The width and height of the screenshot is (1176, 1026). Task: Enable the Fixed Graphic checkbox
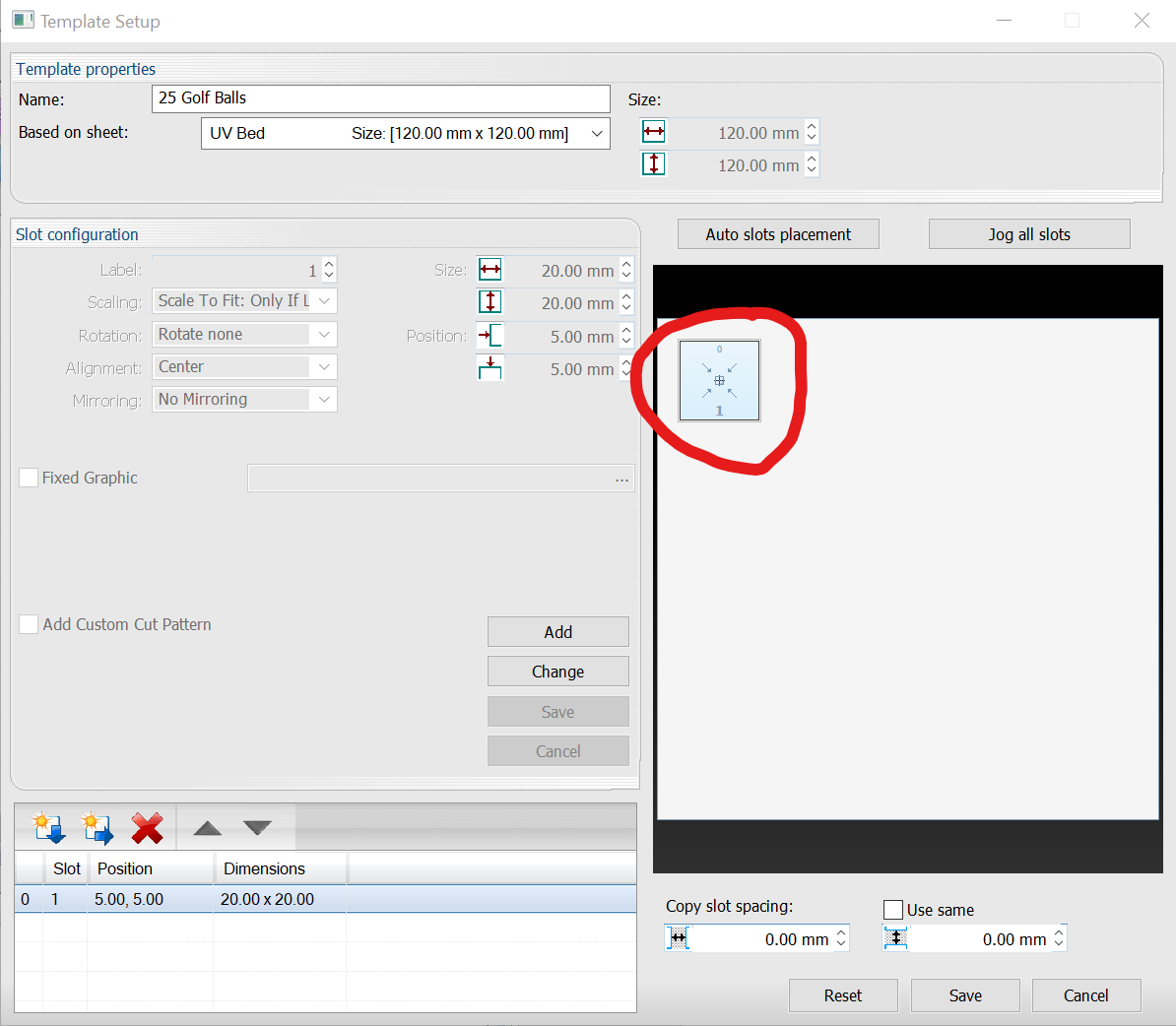[29, 478]
